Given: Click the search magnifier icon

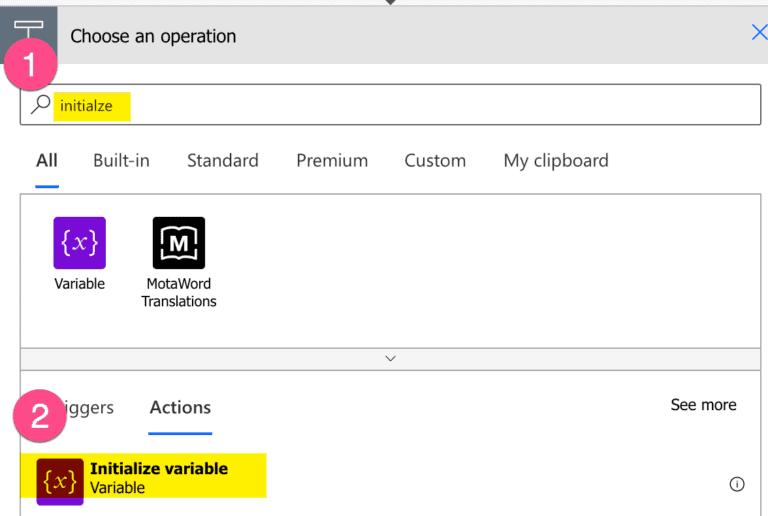Looking at the screenshot, I should pyautogui.click(x=41, y=104).
